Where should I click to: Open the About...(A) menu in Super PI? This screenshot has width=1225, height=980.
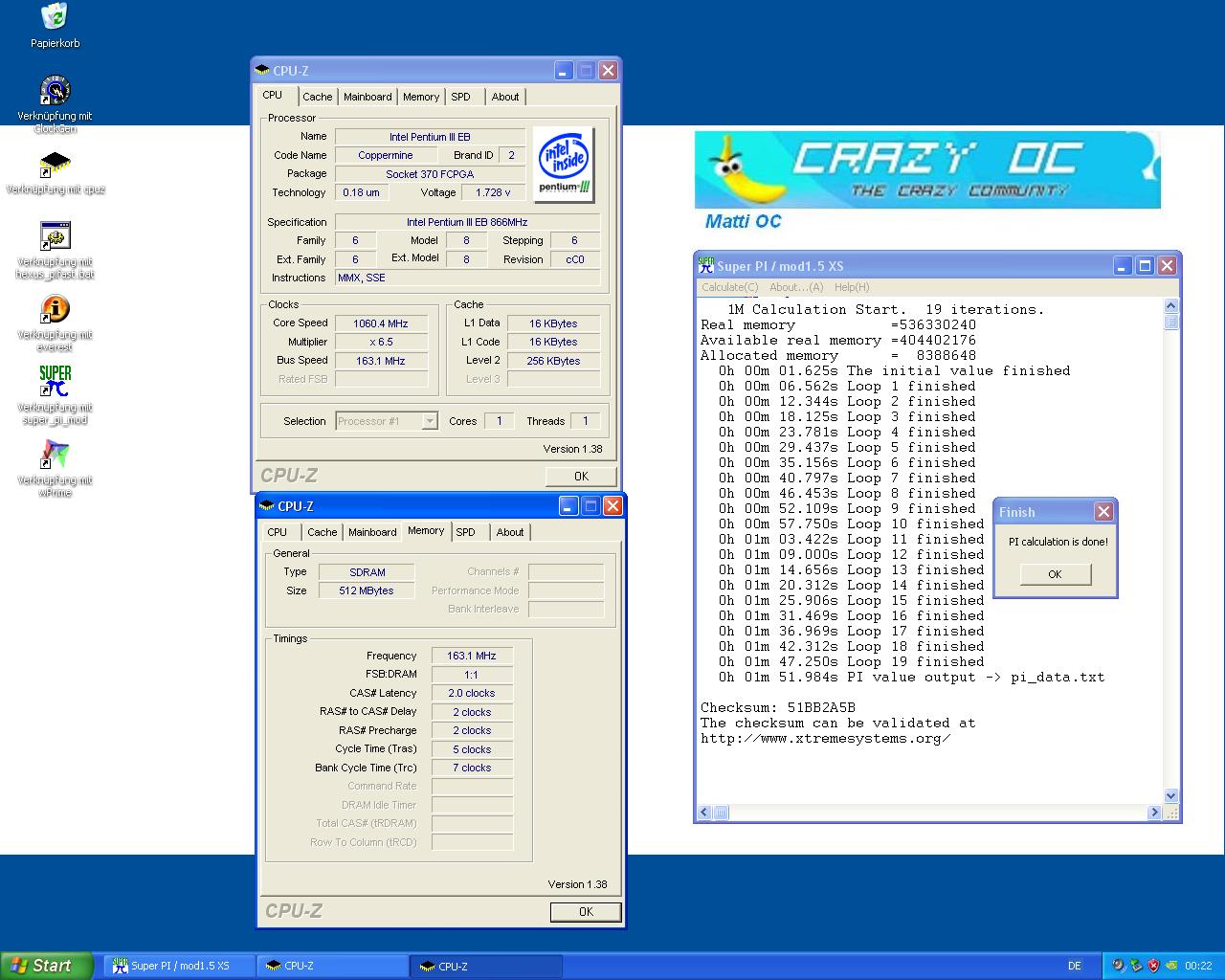(x=796, y=287)
